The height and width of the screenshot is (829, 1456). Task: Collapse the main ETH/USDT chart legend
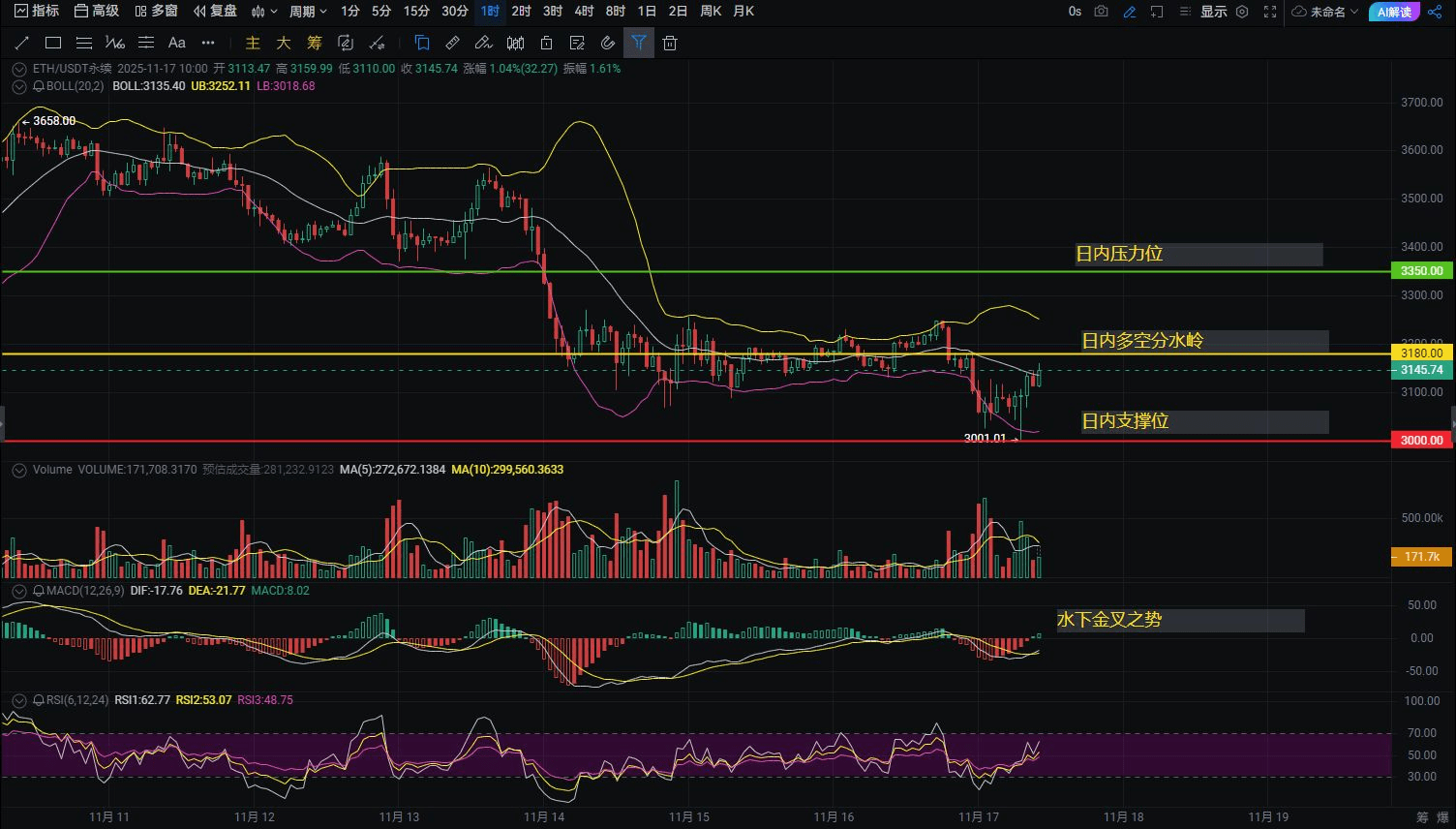point(19,69)
